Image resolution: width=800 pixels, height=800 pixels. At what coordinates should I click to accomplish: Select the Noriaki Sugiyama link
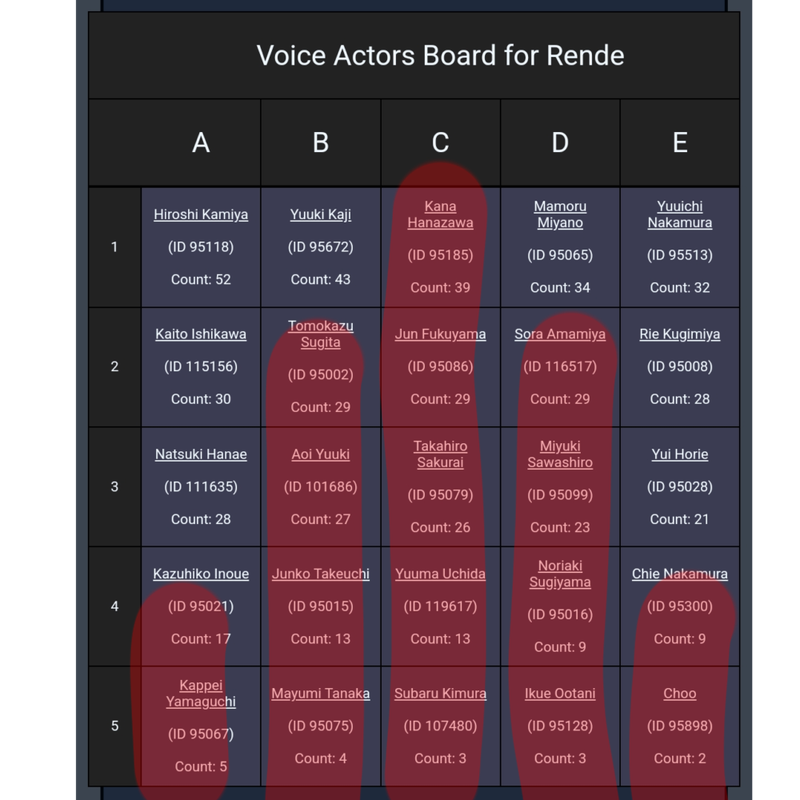pyautogui.click(x=560, y=573)
